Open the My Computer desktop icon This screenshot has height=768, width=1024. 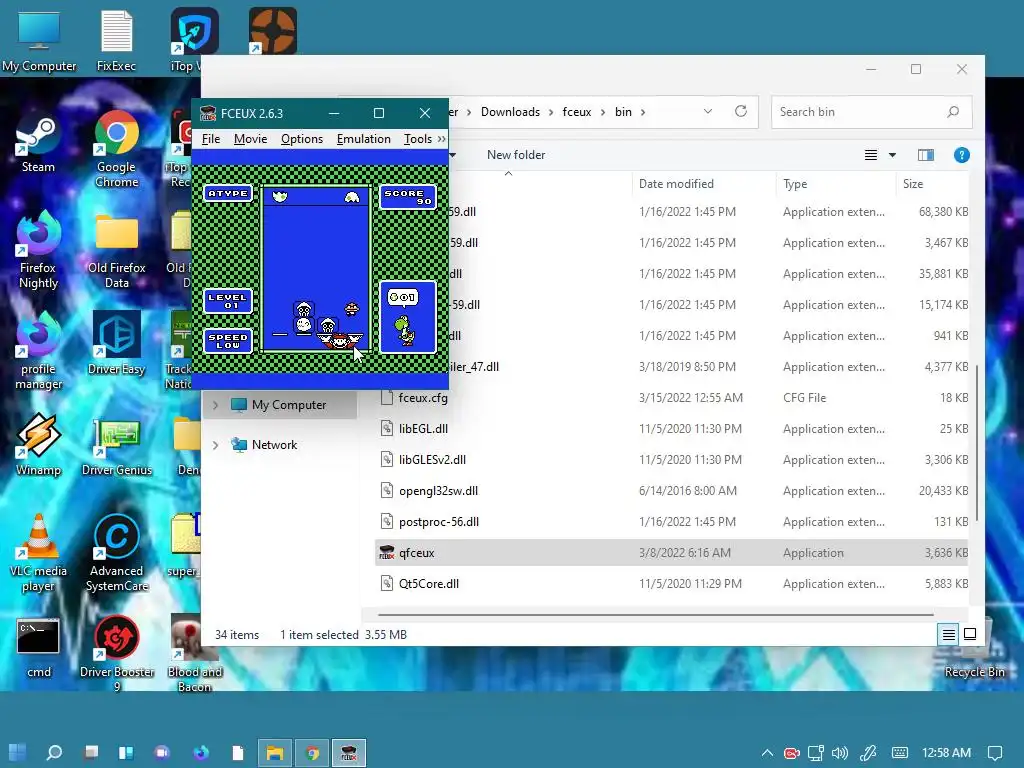[38, 42]
